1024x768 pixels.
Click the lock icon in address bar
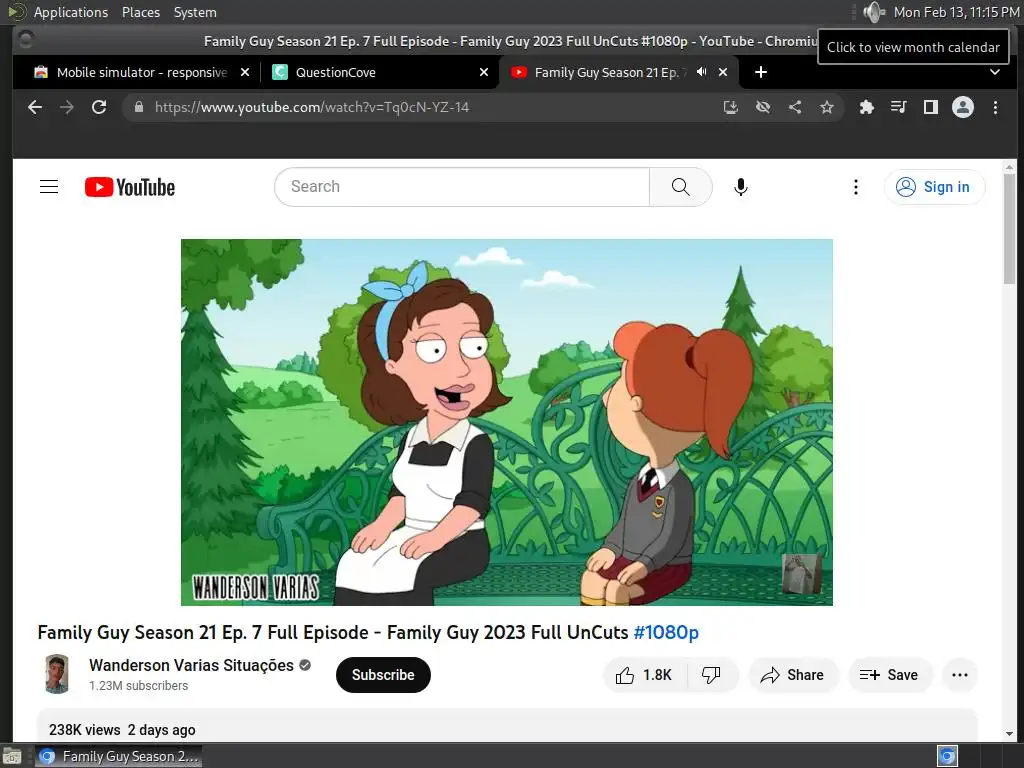138,107
